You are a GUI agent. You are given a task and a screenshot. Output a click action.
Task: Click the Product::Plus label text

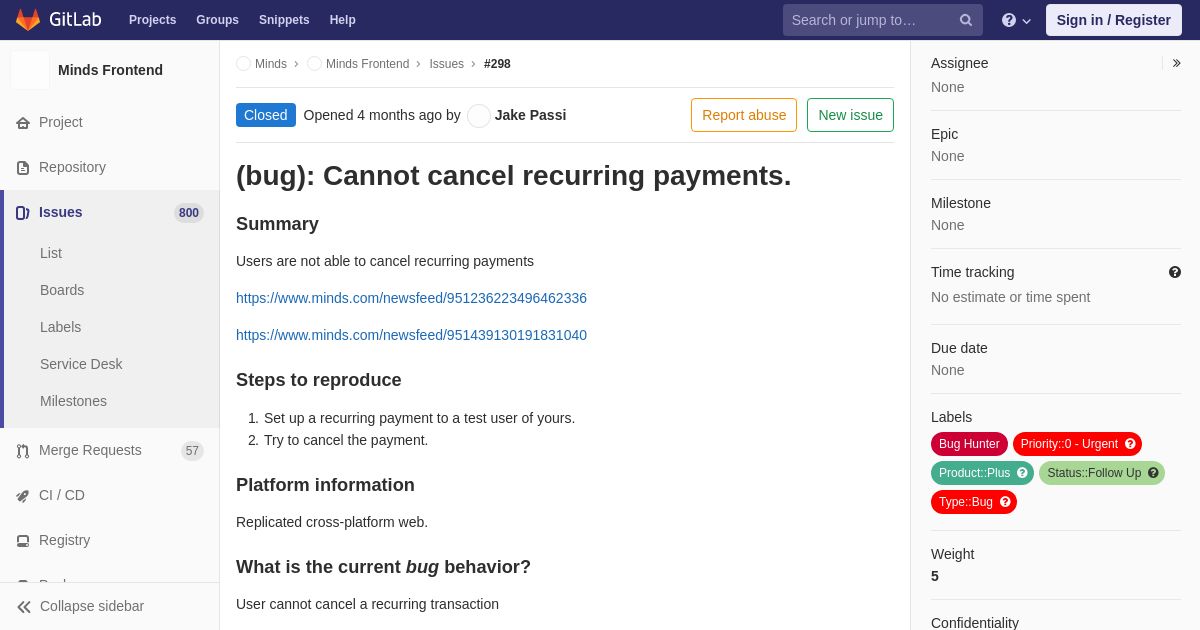pyautogui.click(x=975, y=473)
